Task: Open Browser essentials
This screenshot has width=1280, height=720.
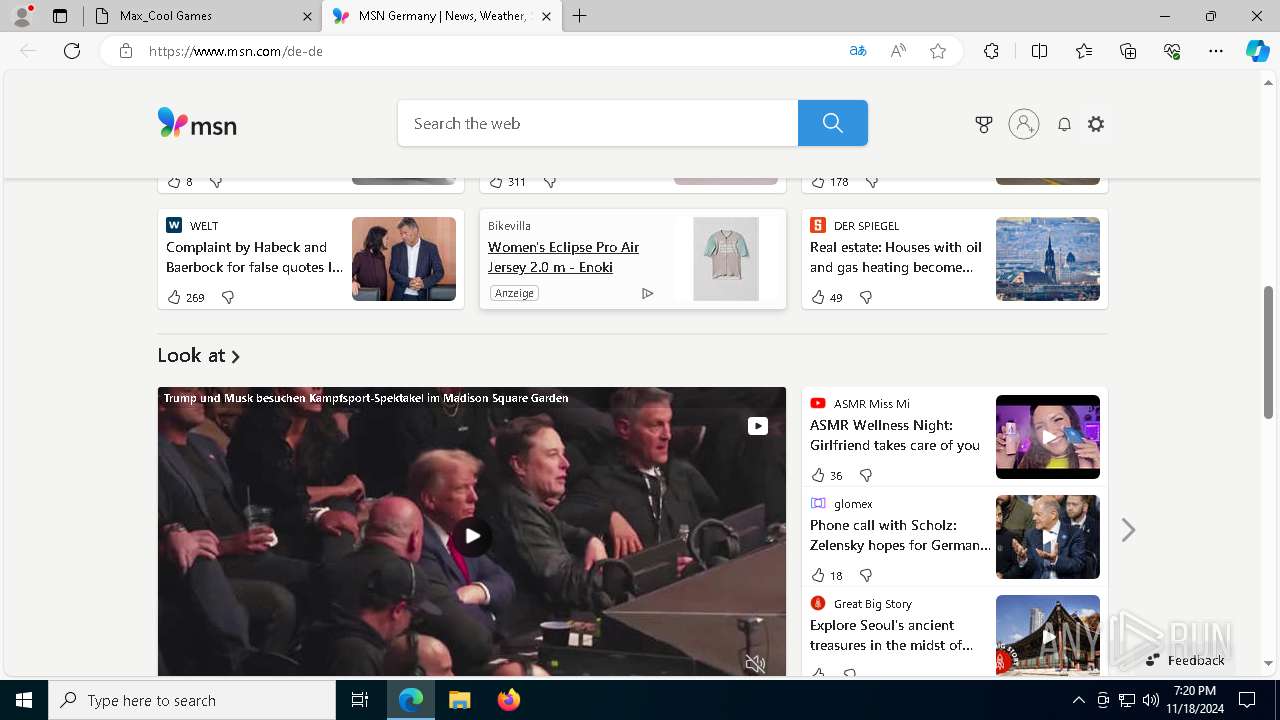Action: pyautogui.click(x=1172, y=51)
